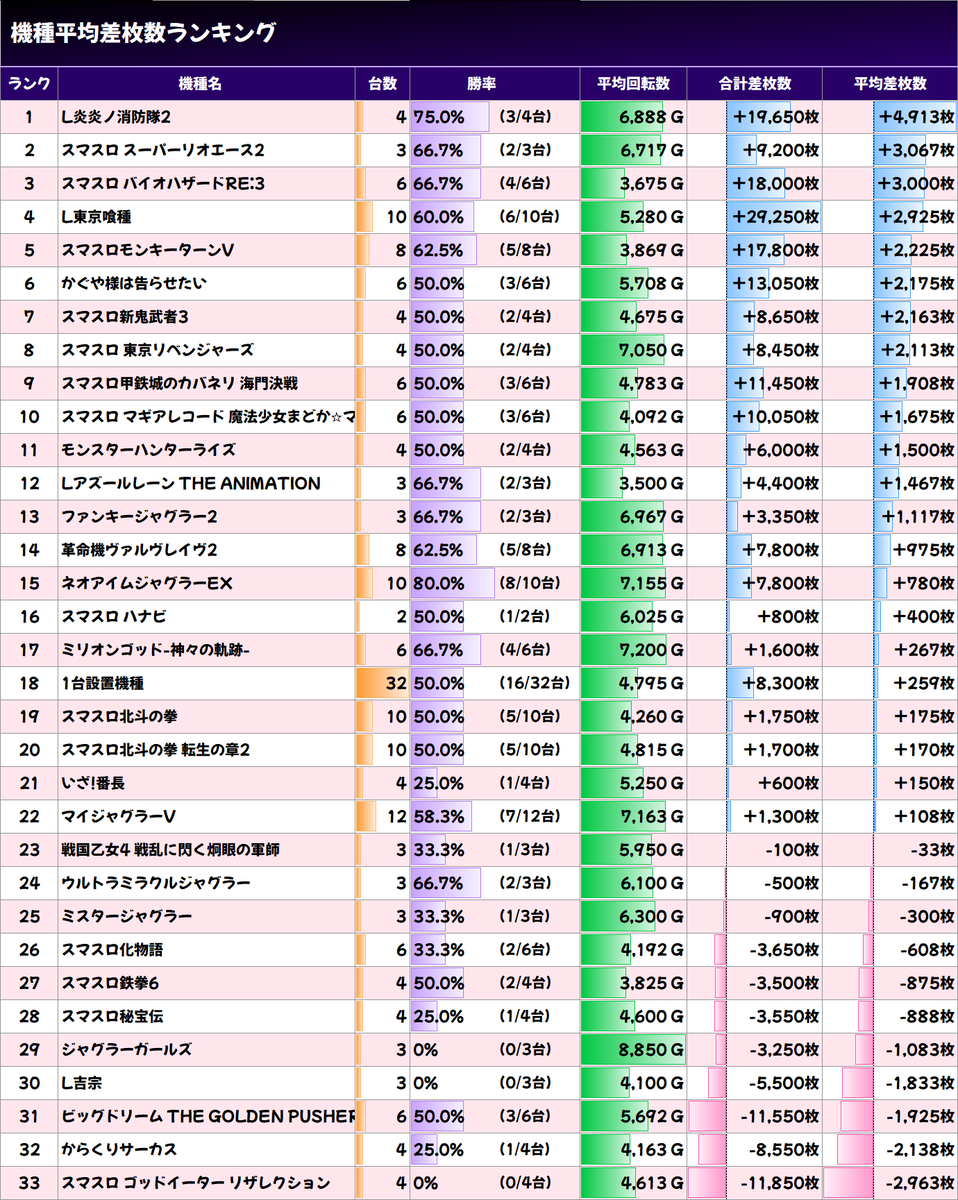Click the 合計差枚数 column header
The image size is (958, 1200).
pos(754,83)
